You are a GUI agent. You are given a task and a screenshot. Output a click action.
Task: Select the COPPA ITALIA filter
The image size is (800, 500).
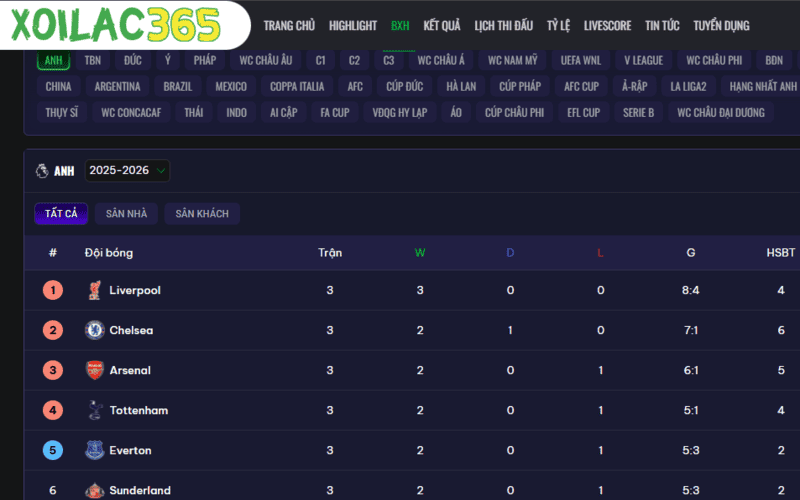[x=297, y=86]
